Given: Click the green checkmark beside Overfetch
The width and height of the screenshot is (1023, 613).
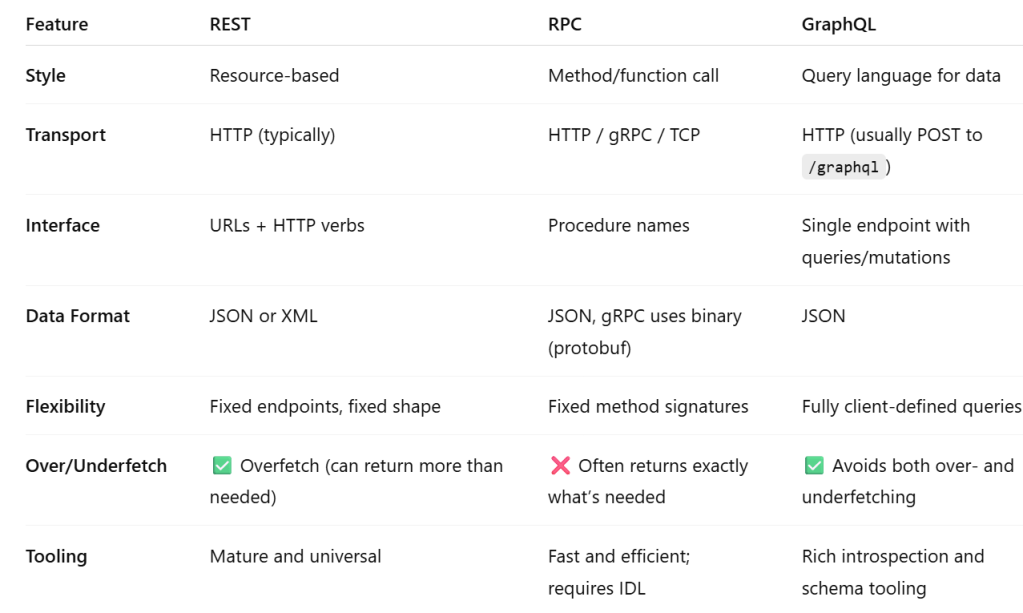Looking at the screenshot, I should (222, 466).
